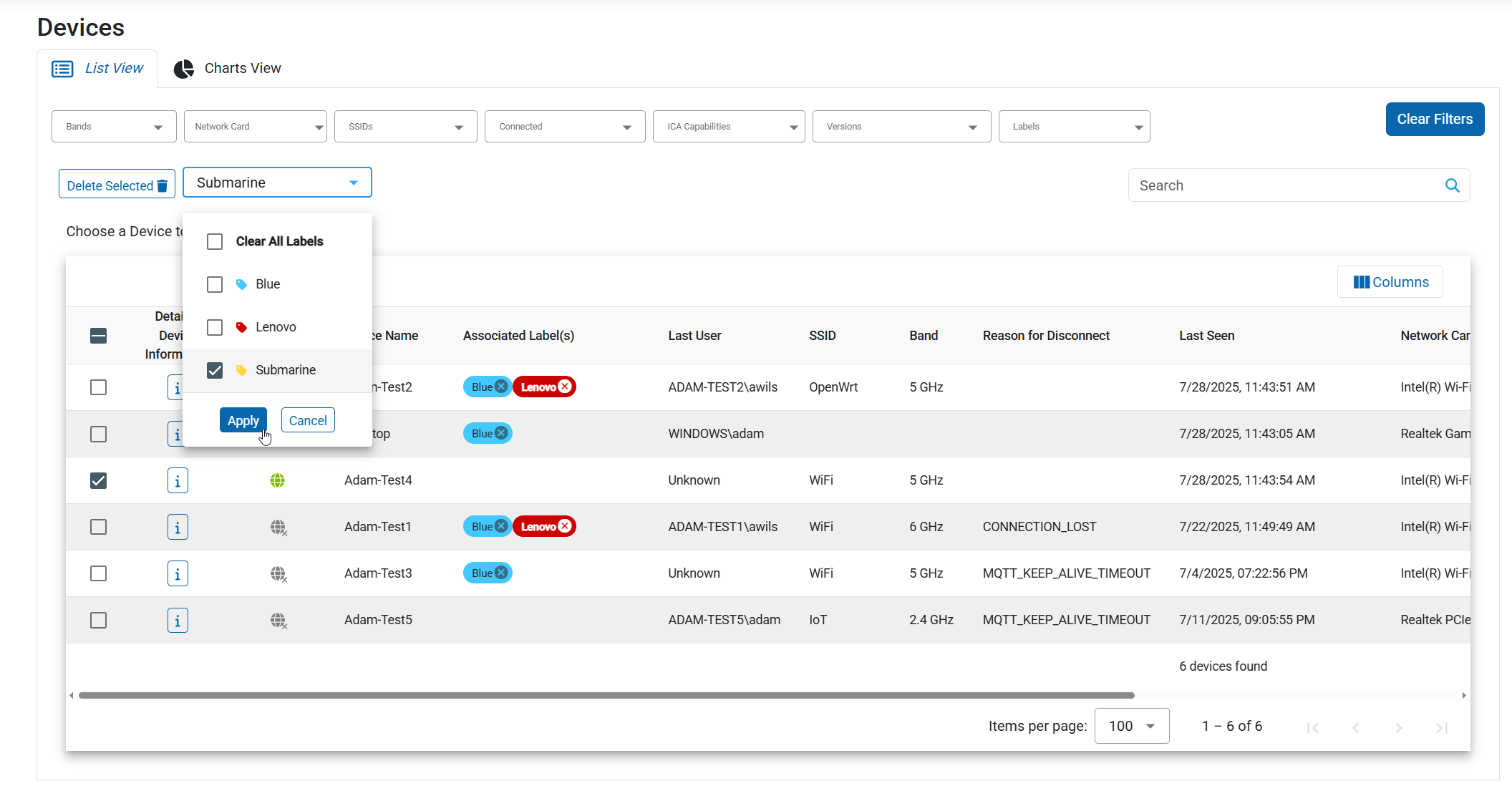The height and width of the screenshot is (791, 1512).
Task: Click the offline globe icon for Adam-Test3
Action: pos(278,574)
